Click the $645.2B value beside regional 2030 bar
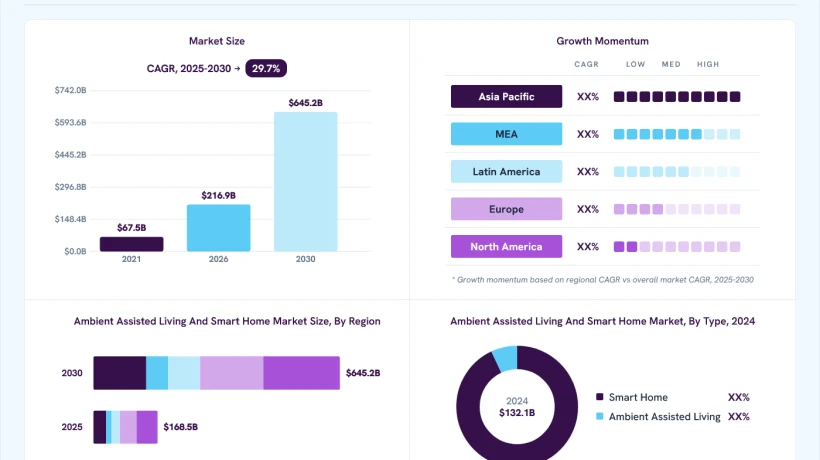The image size is (820, 460). pyautogui.click(x=363, y=373)
